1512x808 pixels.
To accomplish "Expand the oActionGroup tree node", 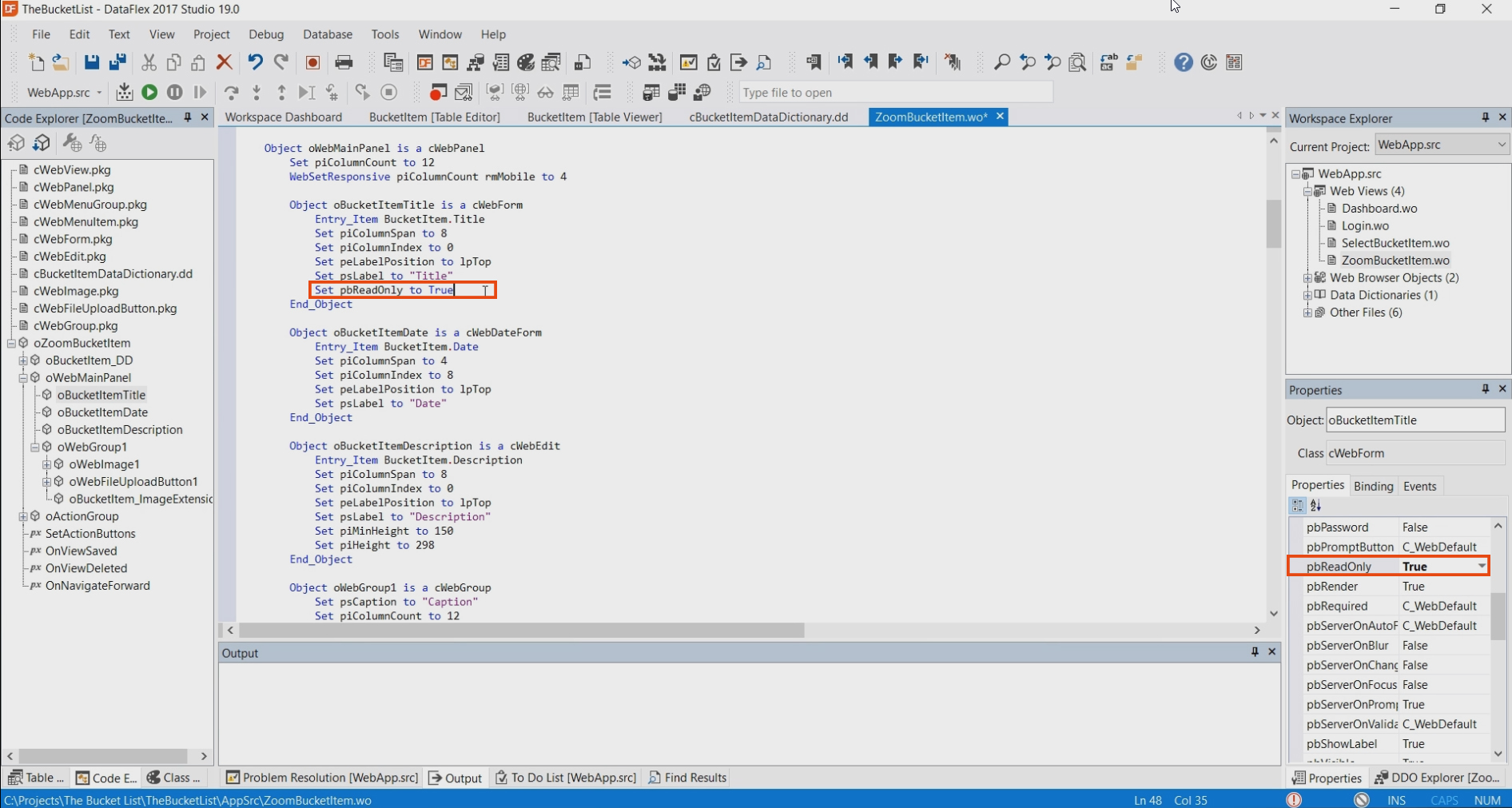I will (x=23, y=516).
